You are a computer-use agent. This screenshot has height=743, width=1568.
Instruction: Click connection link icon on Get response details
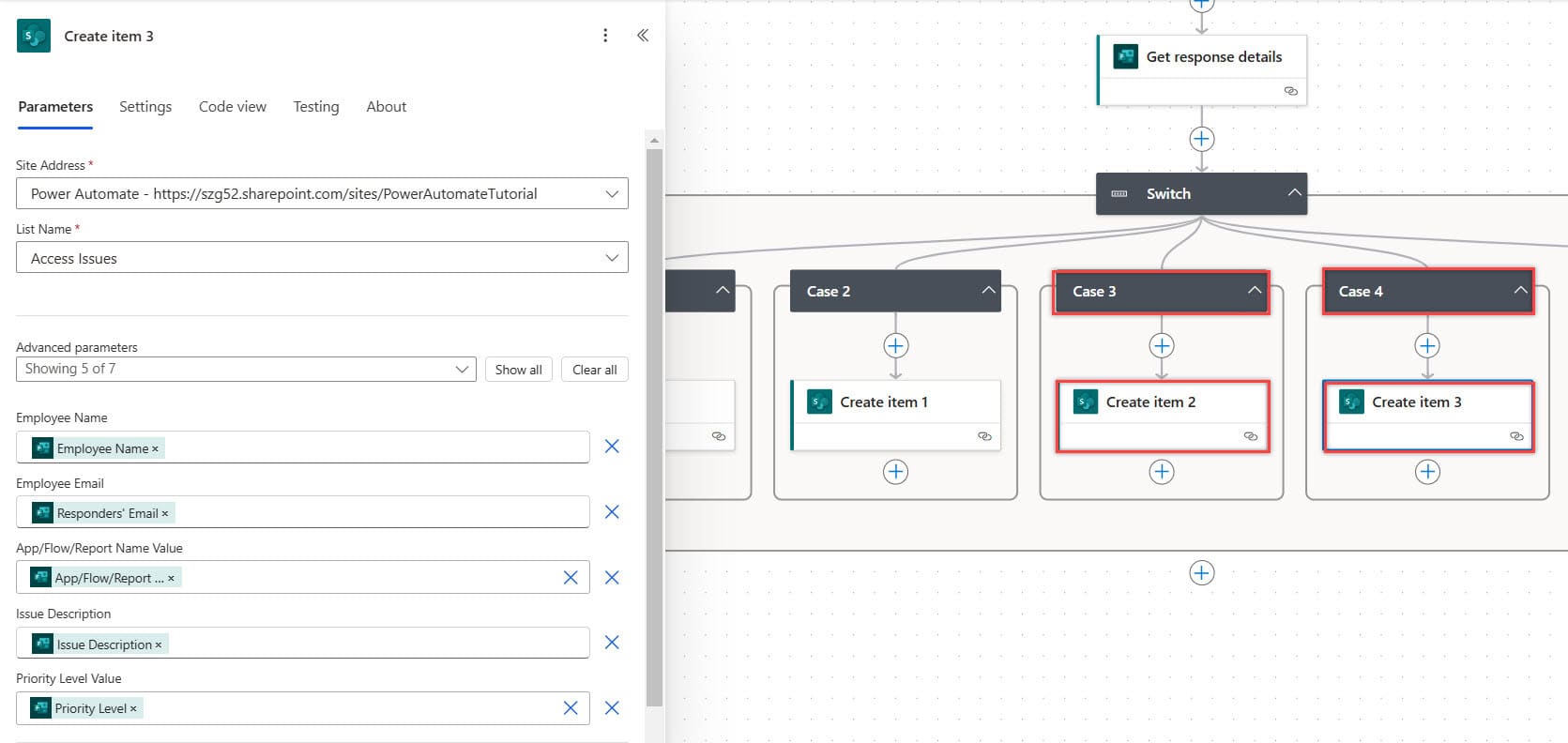click(1290, 91)
